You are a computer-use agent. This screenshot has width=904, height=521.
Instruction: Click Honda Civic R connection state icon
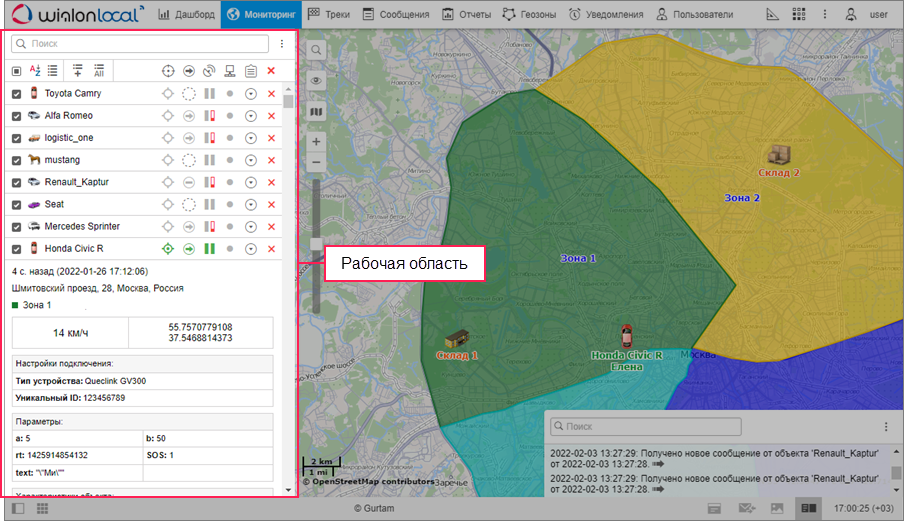click(209, 249)
